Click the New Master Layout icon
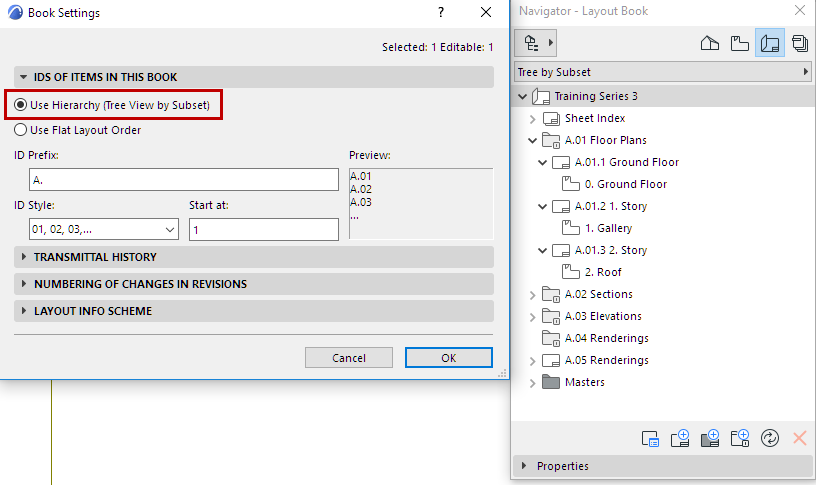The height and width of the screenshot is (485, 816). (711, 438)
